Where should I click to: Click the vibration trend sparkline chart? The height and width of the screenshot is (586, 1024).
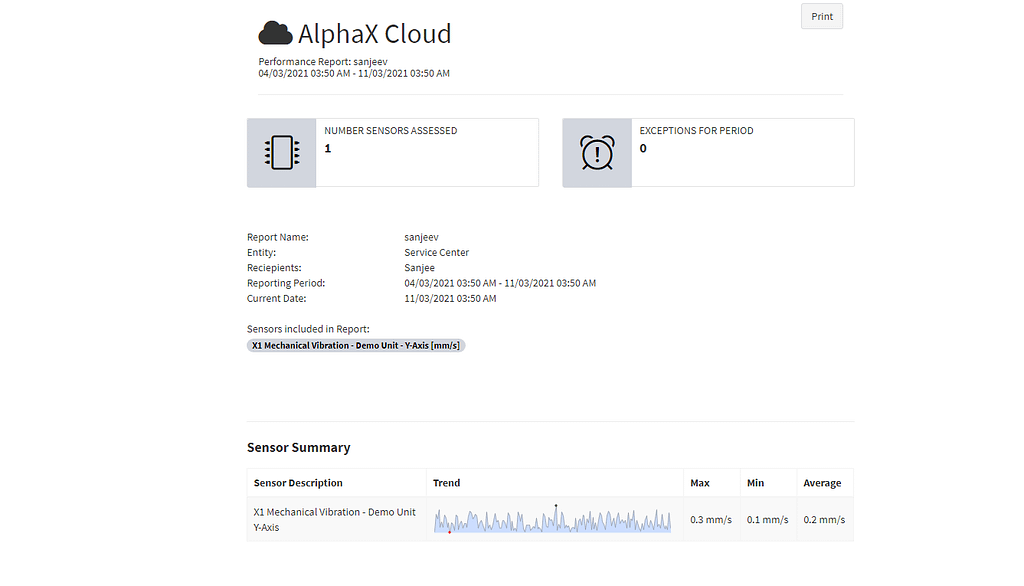coord(552,519)
